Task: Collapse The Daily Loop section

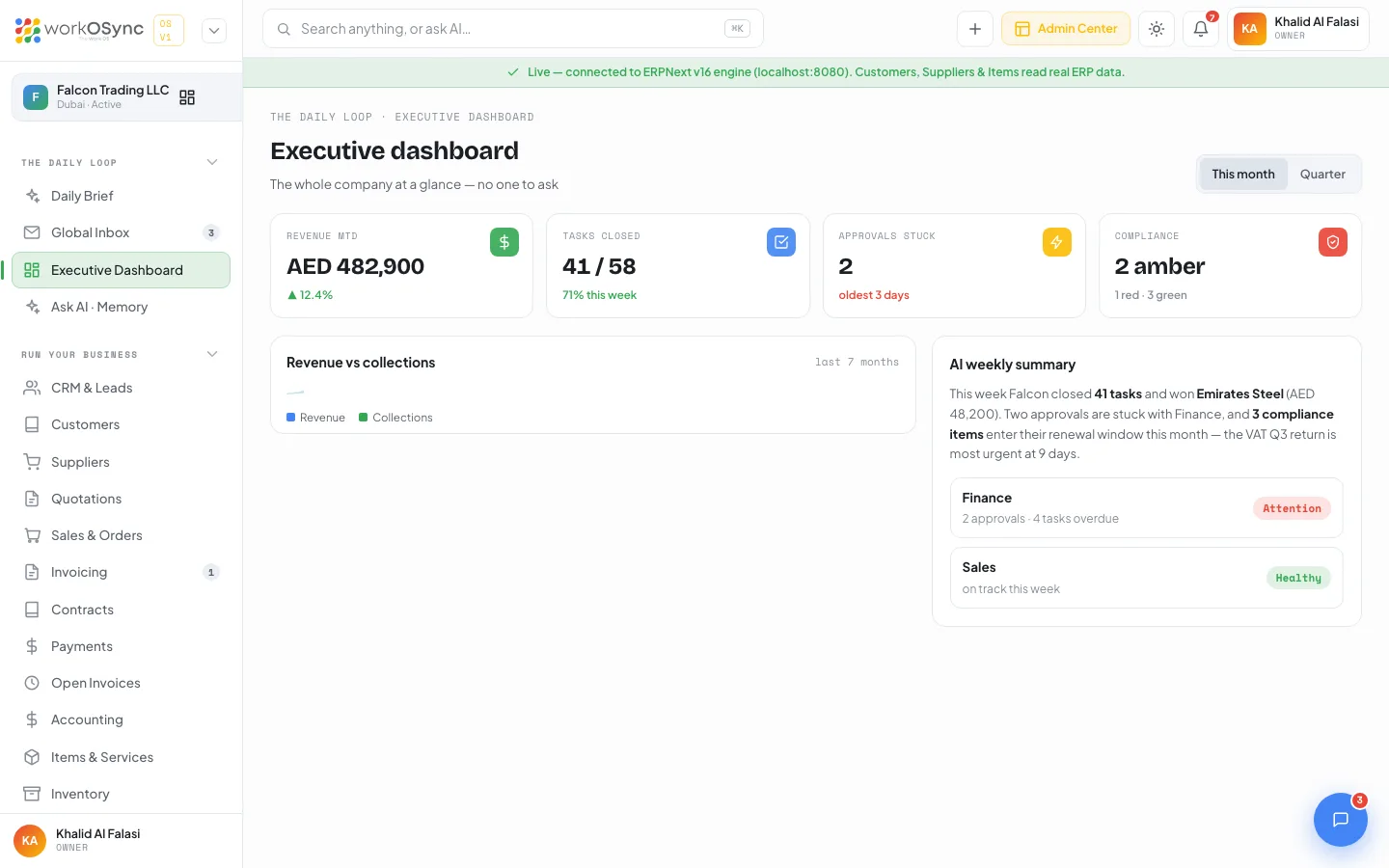Action: pos(212,162)
